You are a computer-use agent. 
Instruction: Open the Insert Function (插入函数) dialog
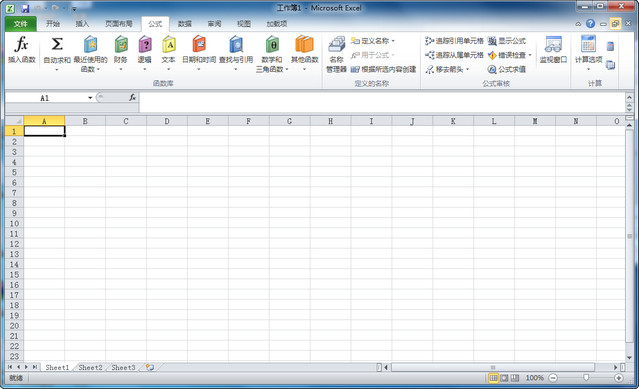(x=22, y=49)
